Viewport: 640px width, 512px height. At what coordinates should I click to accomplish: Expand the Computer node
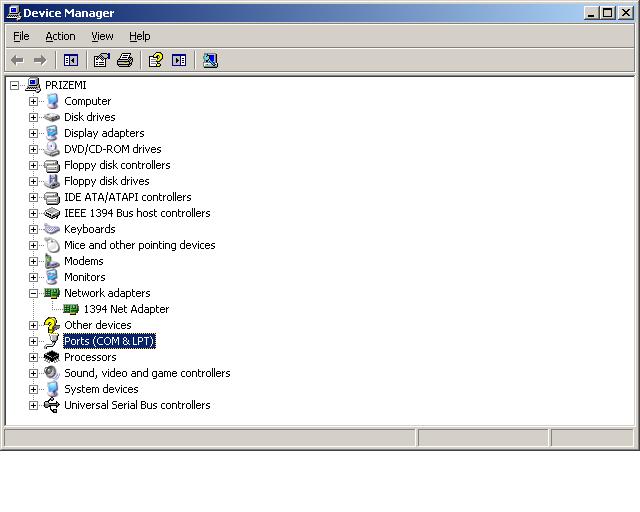point(33,101)
